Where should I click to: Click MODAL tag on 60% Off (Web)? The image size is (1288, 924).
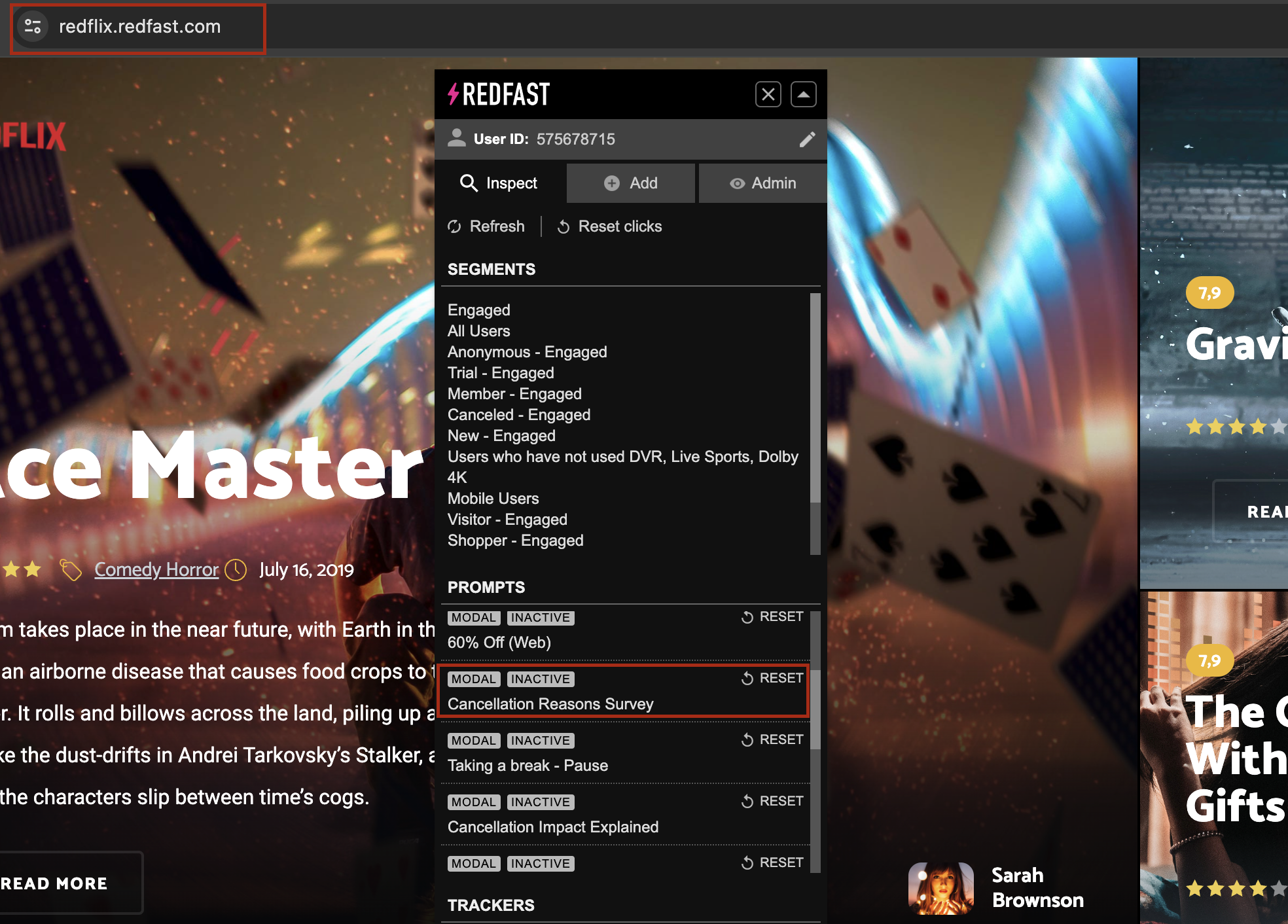(474, 618)
